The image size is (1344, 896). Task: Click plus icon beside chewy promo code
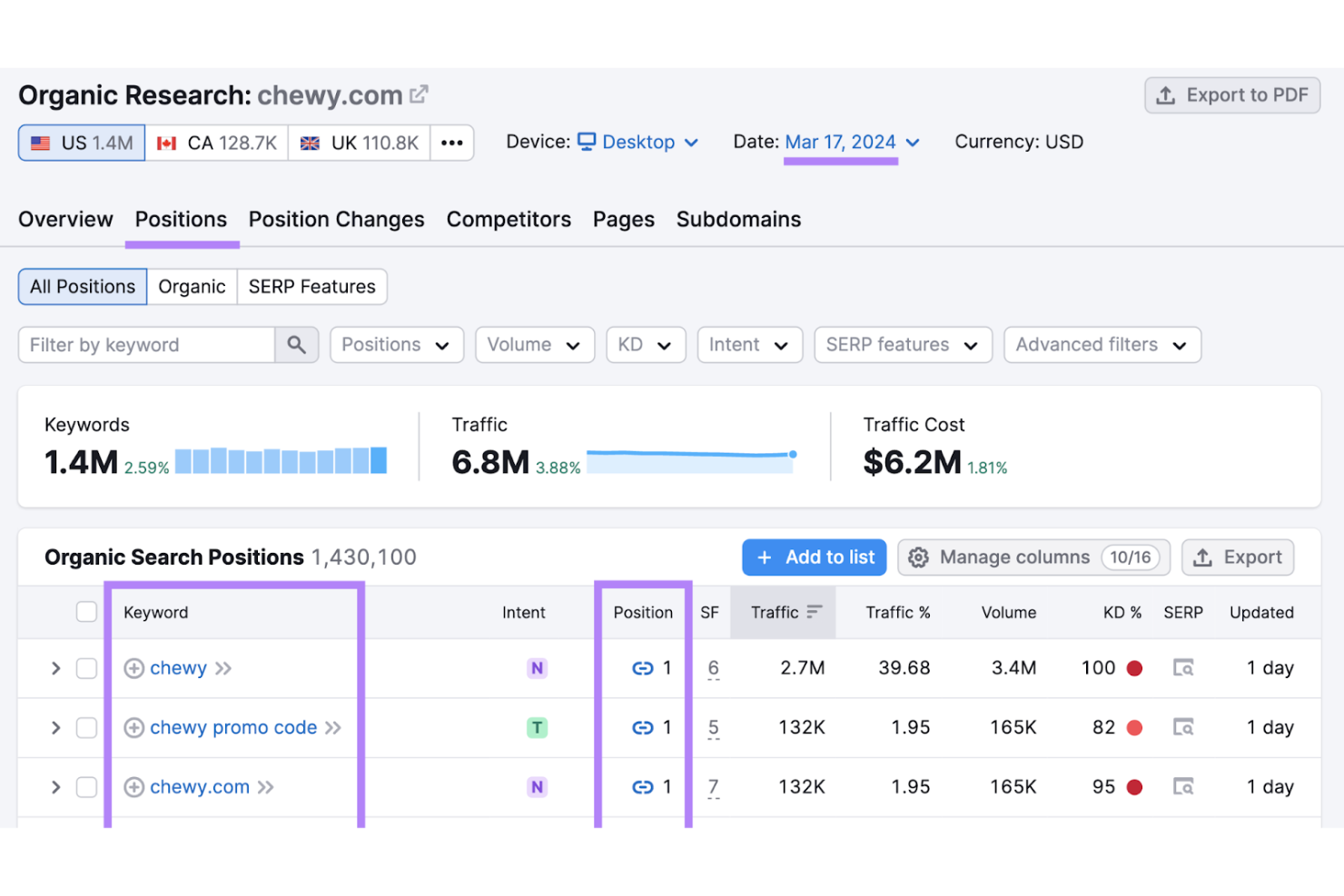click(x=133, y=728)
